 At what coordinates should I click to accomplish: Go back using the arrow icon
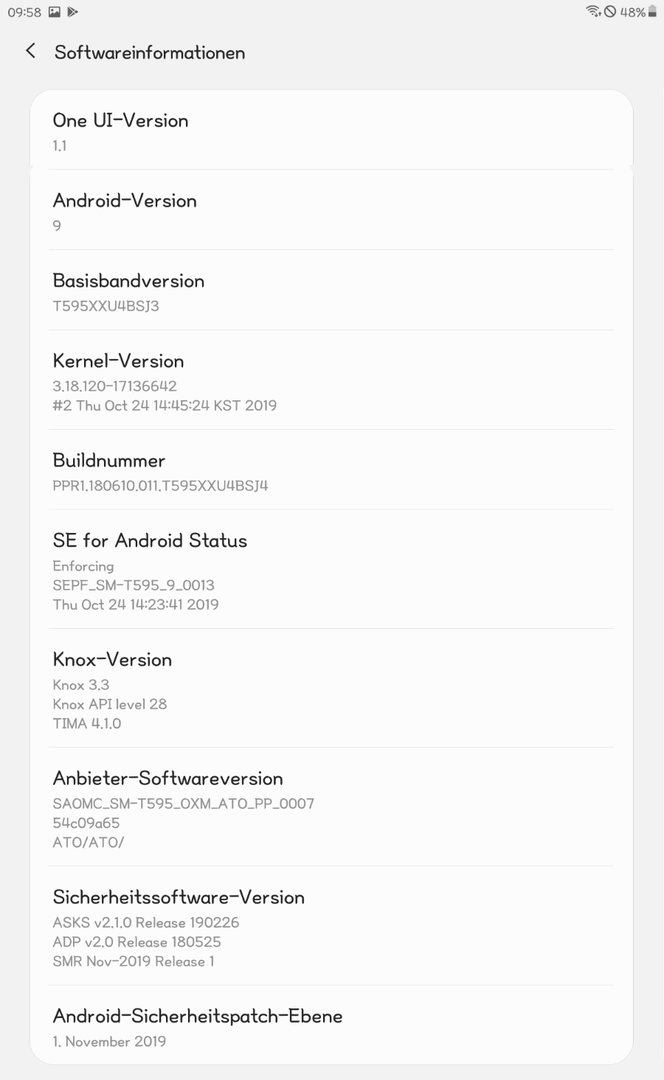click(x=30, y=51)
